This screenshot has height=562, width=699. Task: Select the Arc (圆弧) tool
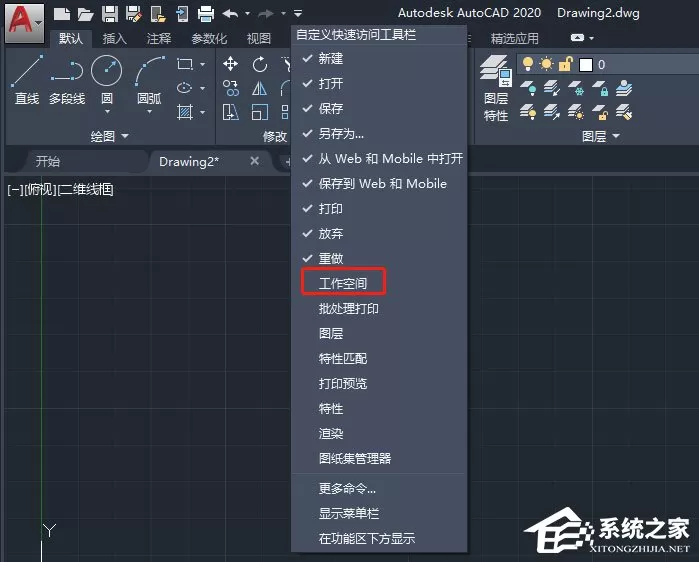pos(149,80)
